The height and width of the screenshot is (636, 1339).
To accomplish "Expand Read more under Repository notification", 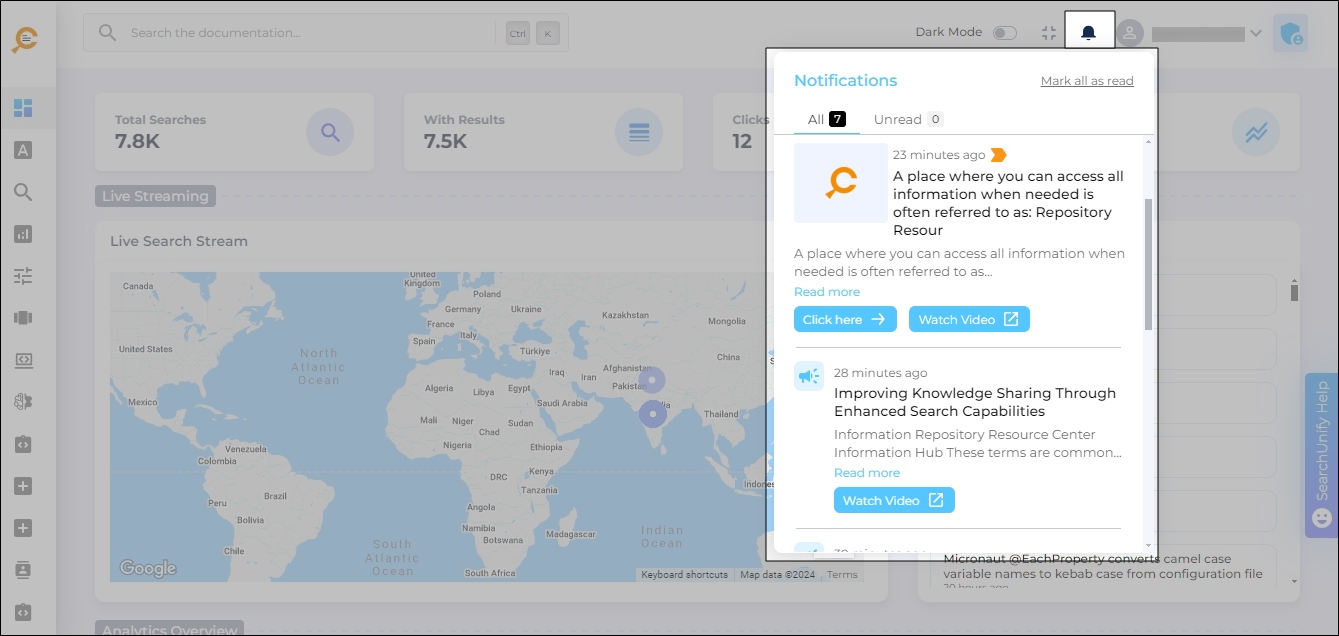I will point(826,292).
